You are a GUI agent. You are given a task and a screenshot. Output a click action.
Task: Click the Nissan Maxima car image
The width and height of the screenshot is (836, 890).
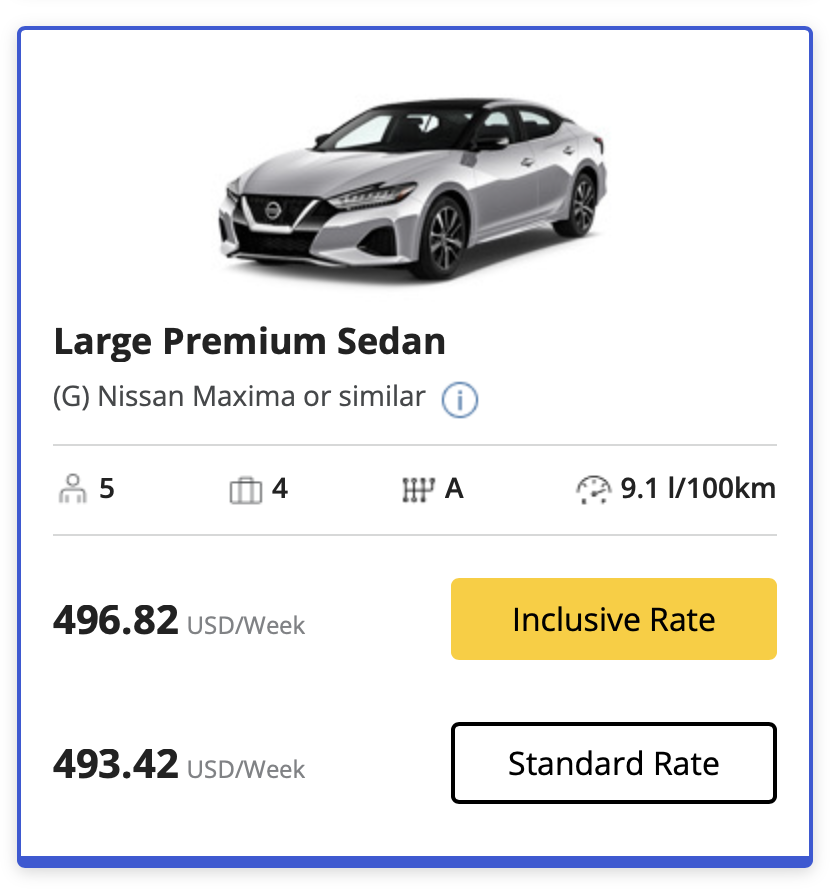412,188
